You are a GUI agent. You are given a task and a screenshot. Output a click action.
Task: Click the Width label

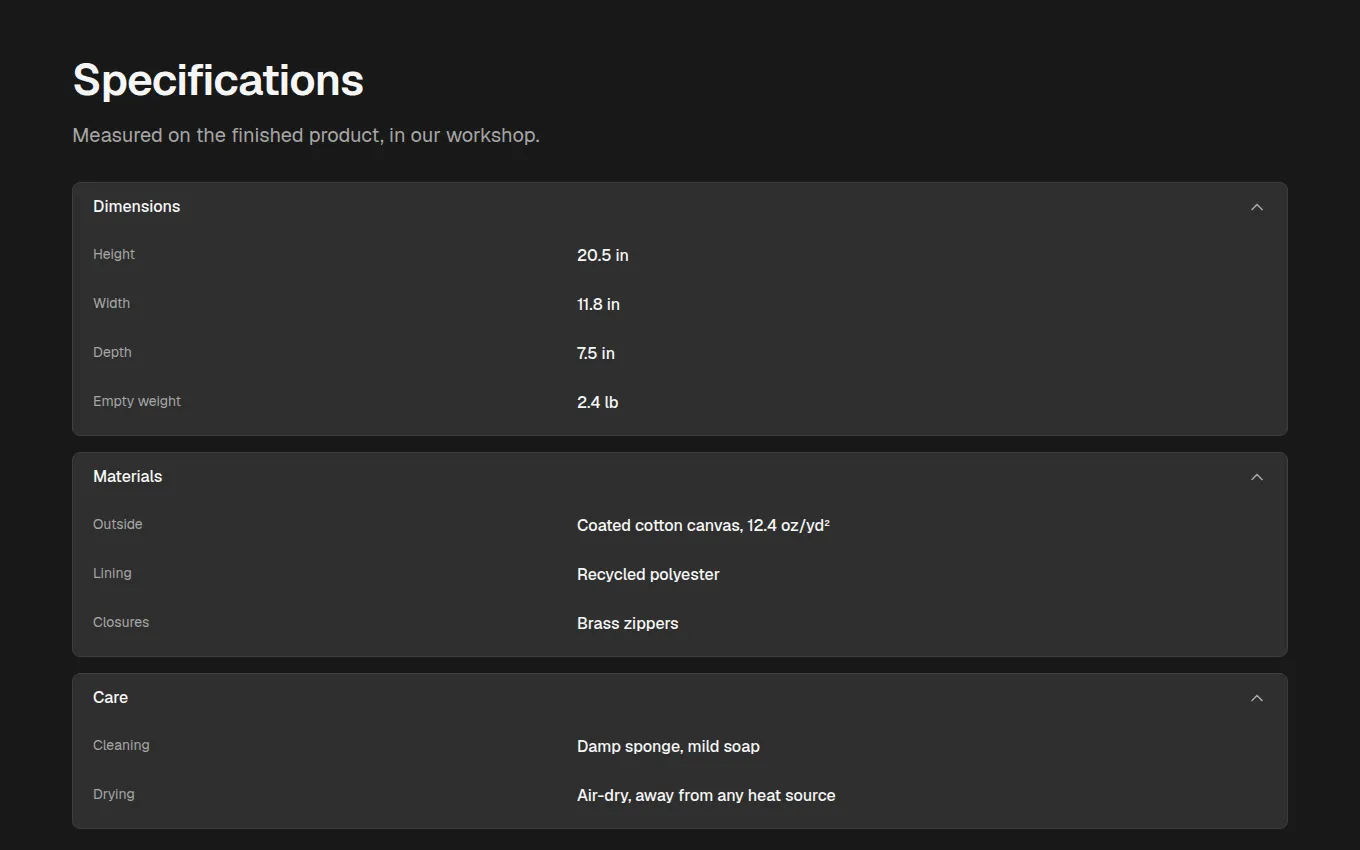coord(111,303)
